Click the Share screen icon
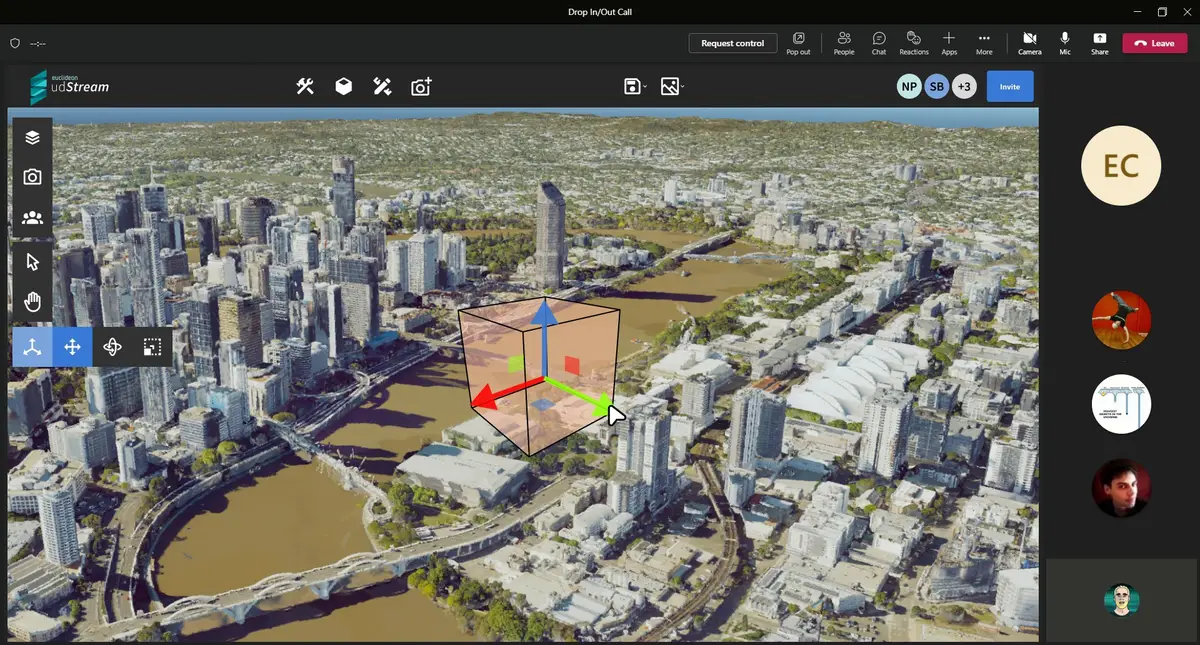The width and height of the screenshot is (1200, 645). [x=1100, y=43]
